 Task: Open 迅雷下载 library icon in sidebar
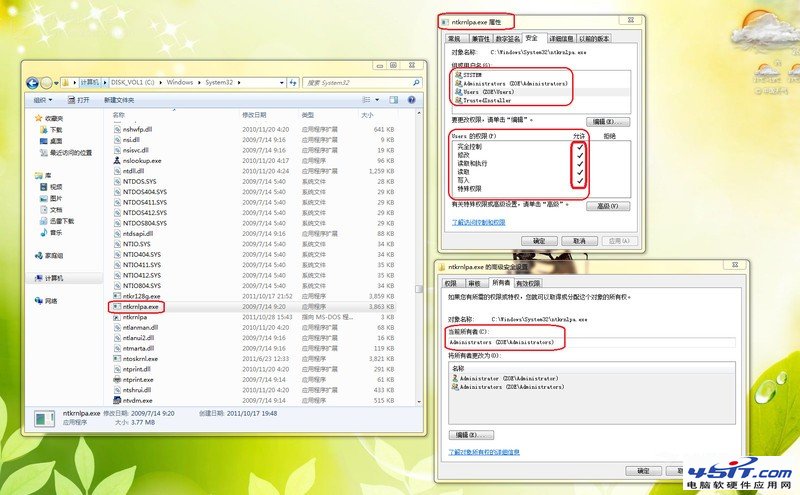pos(44,221)
